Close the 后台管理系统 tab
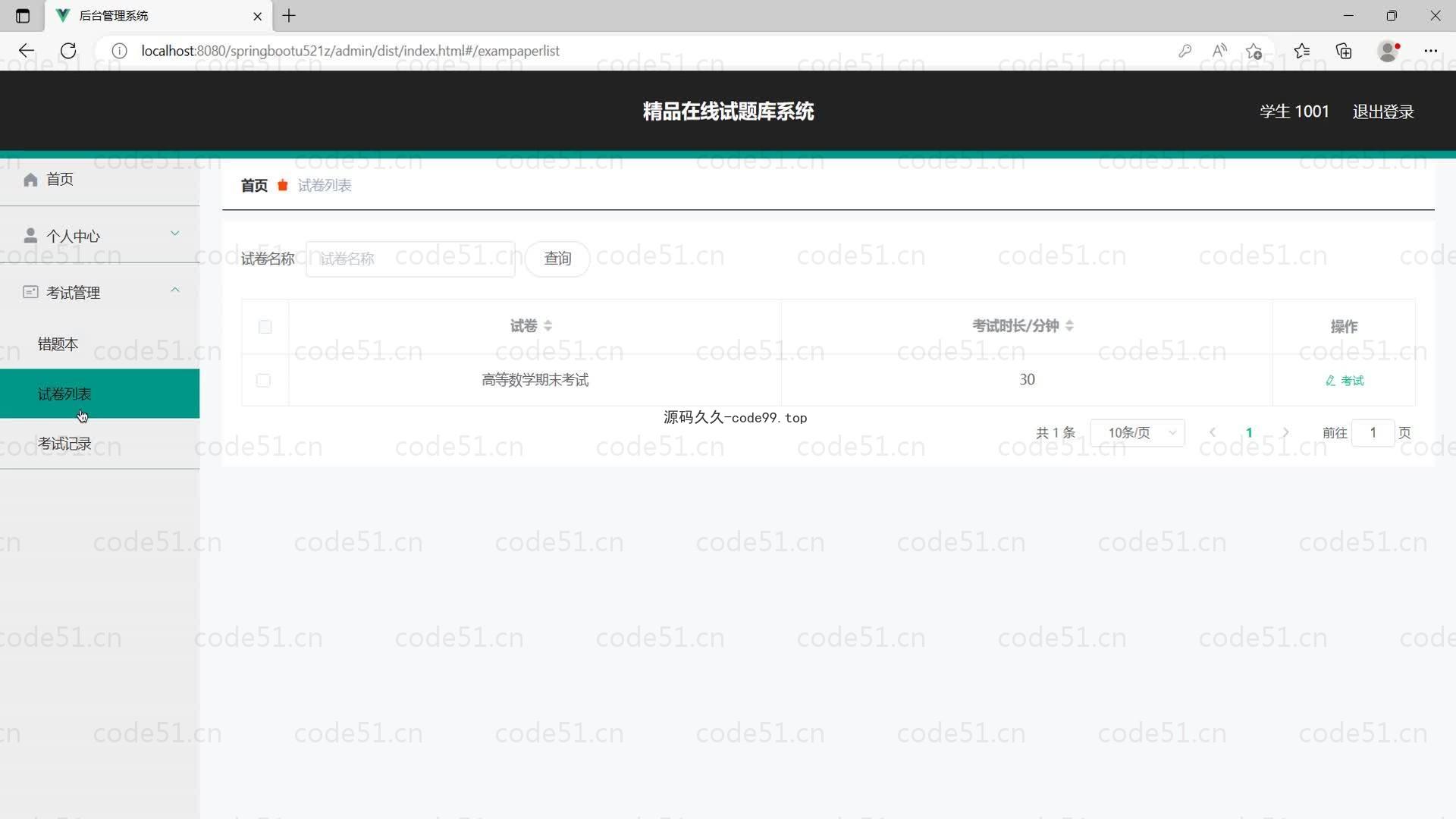 point(257,16)
